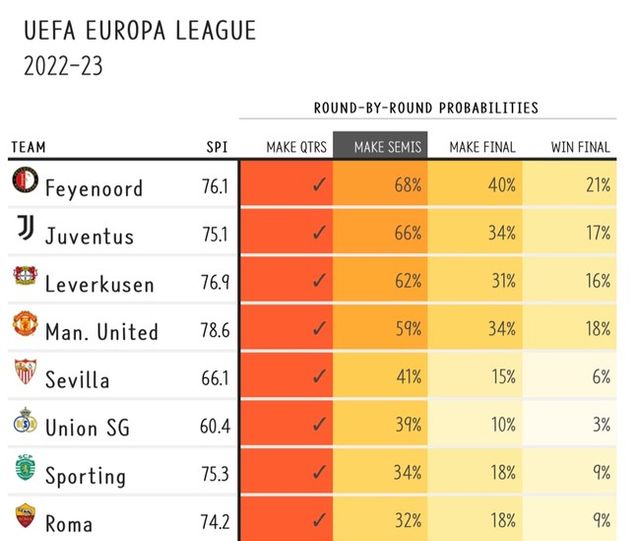Click the Union SG club crest

(x=24, y=421)
